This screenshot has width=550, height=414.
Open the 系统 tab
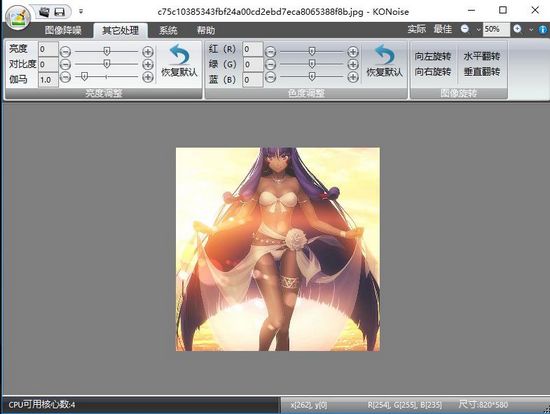point(168,30)
